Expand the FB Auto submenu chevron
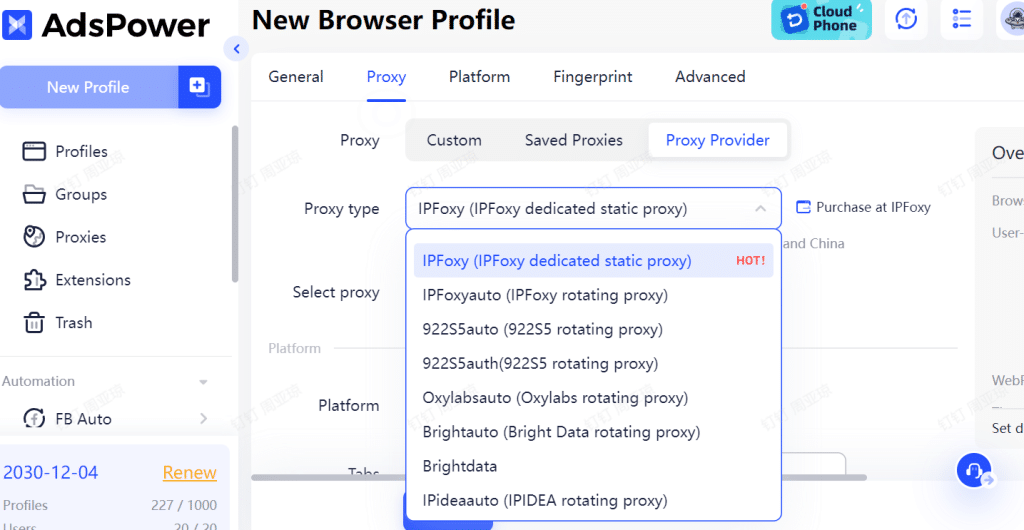 pyautogui.click(x=203, y=418)
